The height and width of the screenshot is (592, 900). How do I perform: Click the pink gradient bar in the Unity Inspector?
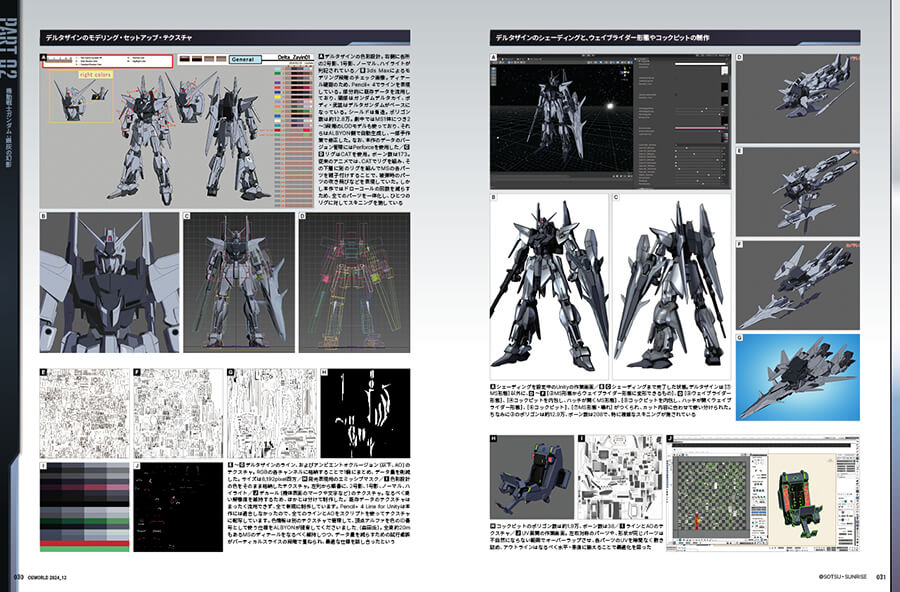698,128
